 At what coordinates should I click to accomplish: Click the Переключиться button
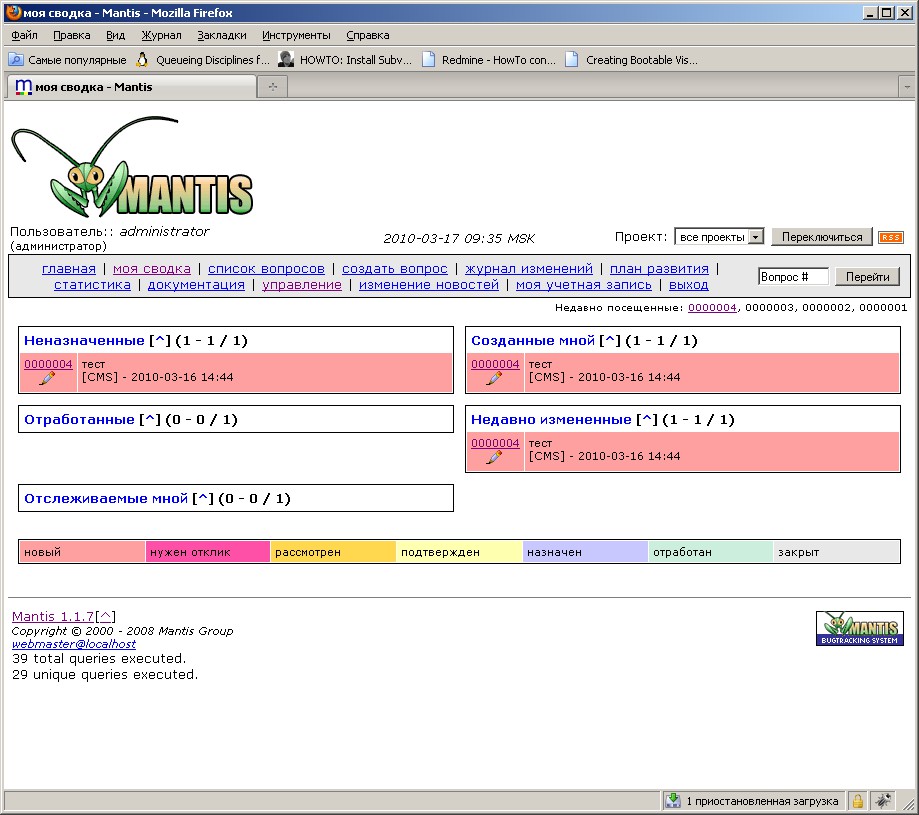click(822, 237)
